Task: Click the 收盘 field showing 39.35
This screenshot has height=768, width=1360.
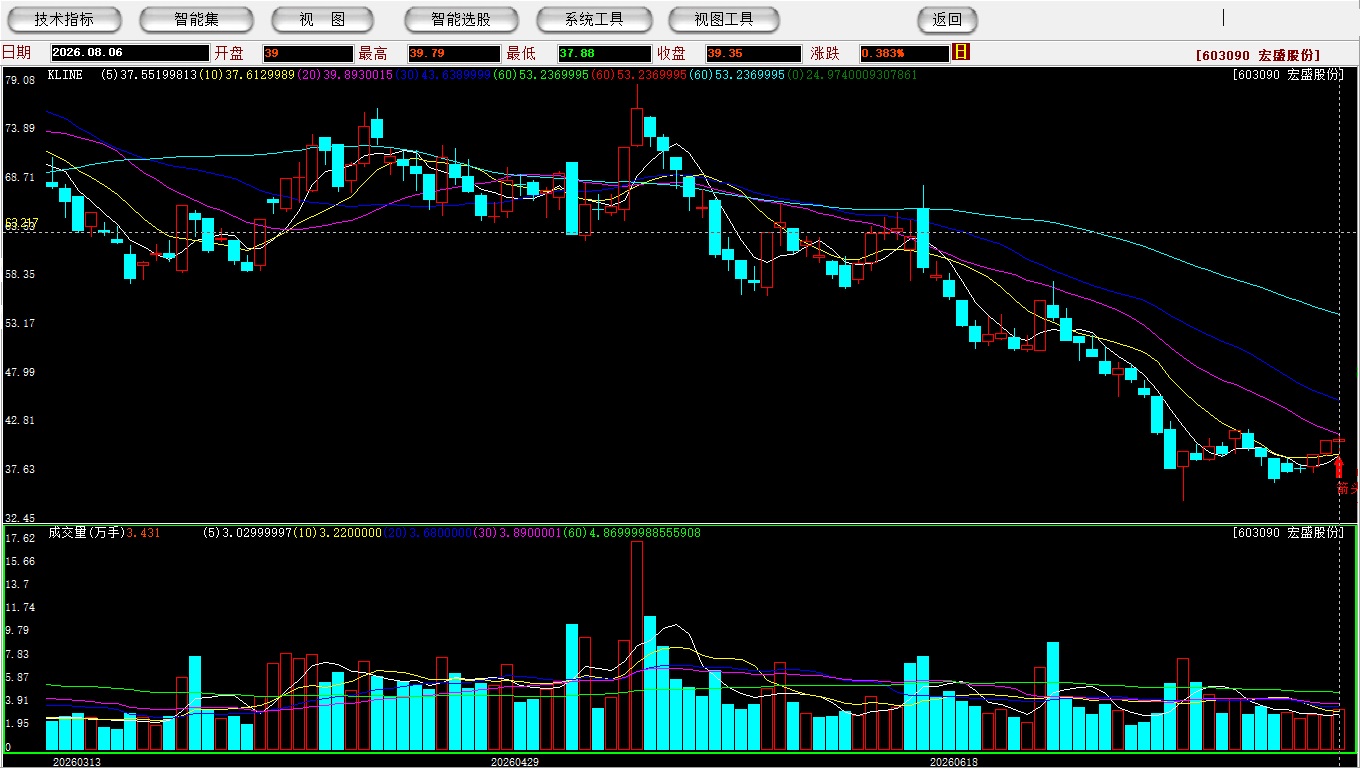Action: (753, 53)
